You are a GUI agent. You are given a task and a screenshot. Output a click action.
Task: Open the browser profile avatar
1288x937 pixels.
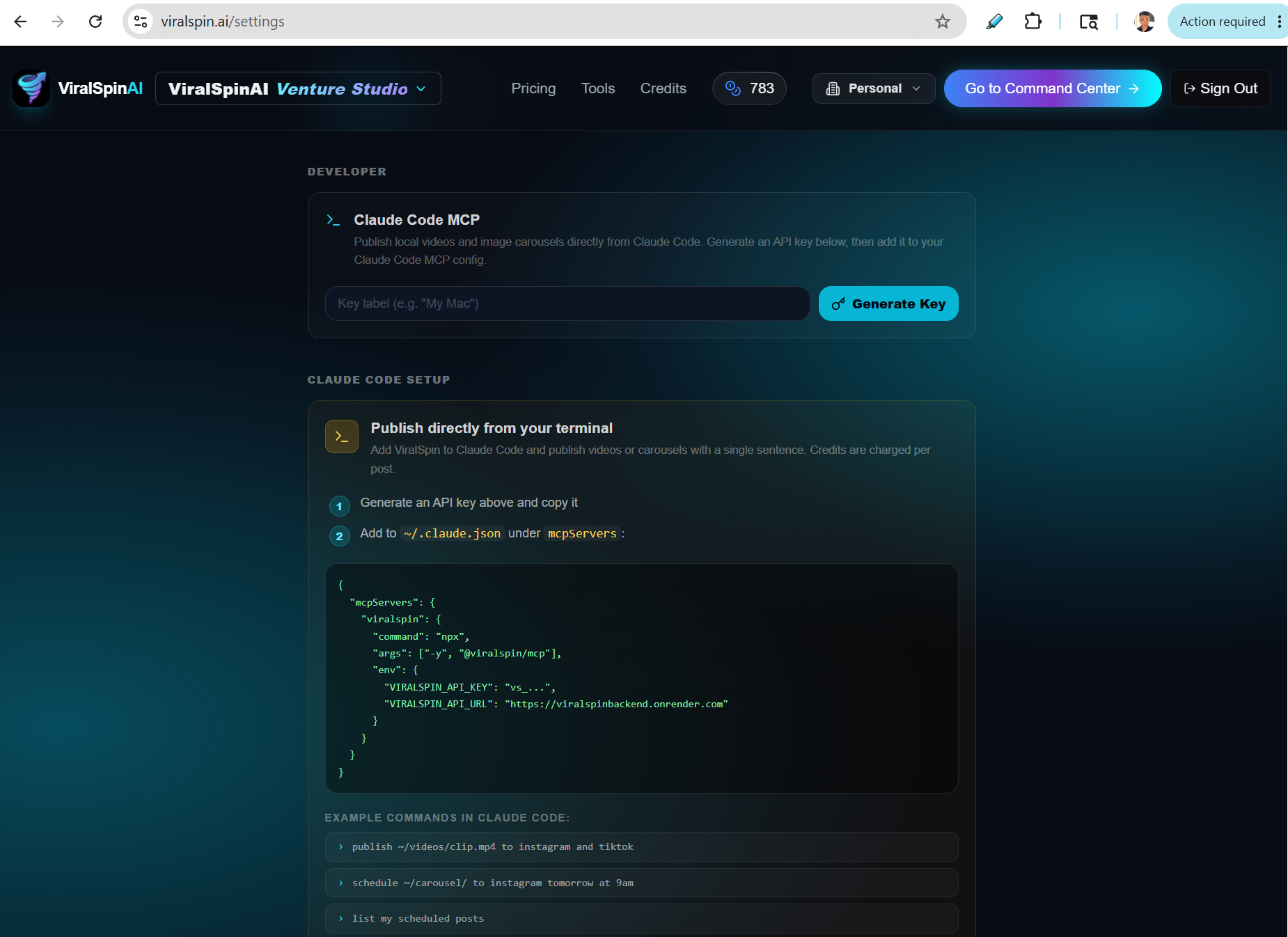pos(1145,22)
